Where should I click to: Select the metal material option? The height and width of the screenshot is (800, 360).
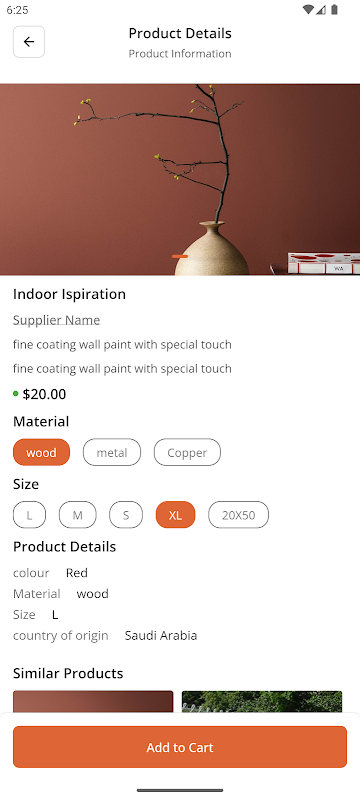[112, 452]
